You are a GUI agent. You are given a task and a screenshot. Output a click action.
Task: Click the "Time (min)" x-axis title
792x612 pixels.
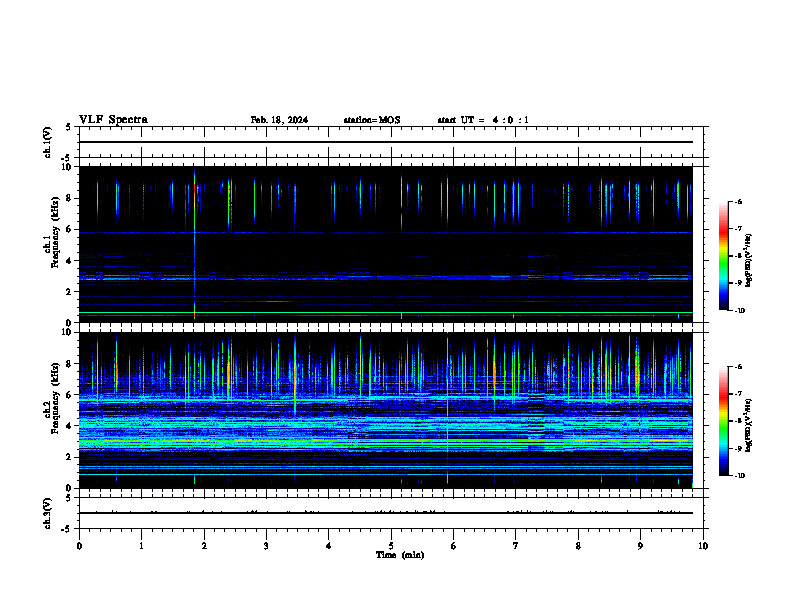[x=400, y=555]
